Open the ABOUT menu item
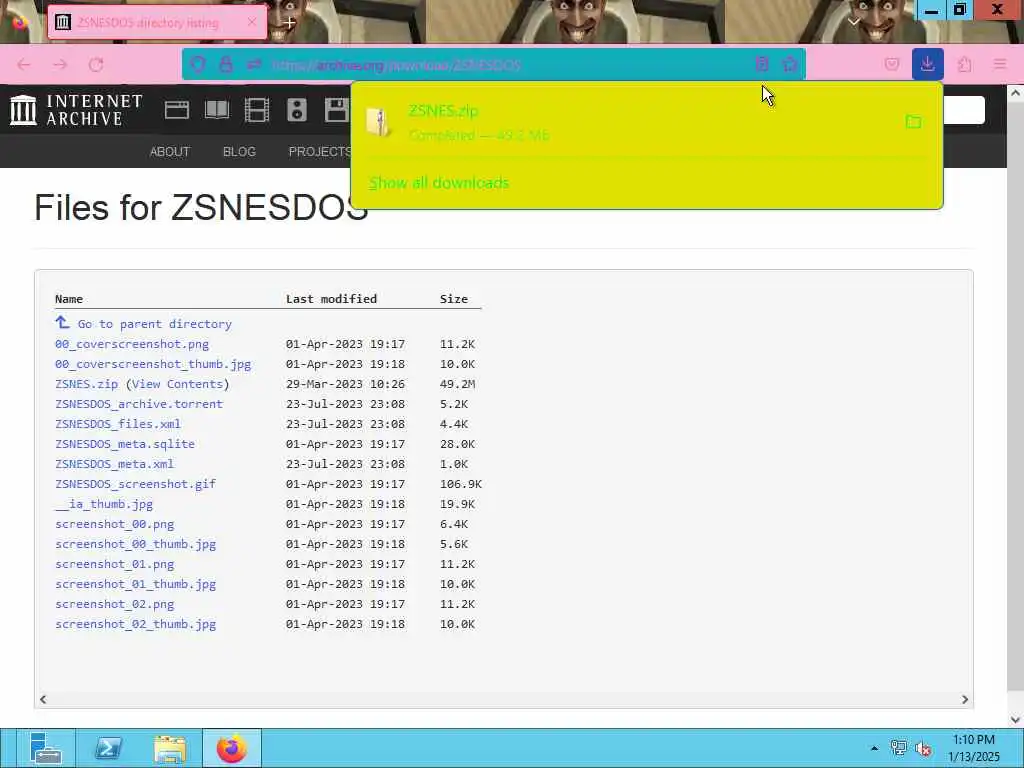Screen dimensions: 1024x768 tap(170, 152)
